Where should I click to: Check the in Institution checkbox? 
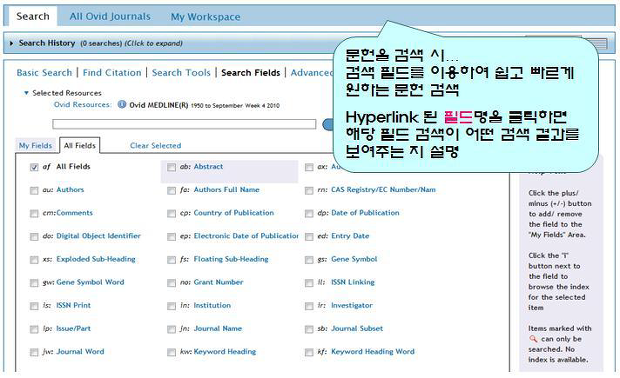coord(171,306)
